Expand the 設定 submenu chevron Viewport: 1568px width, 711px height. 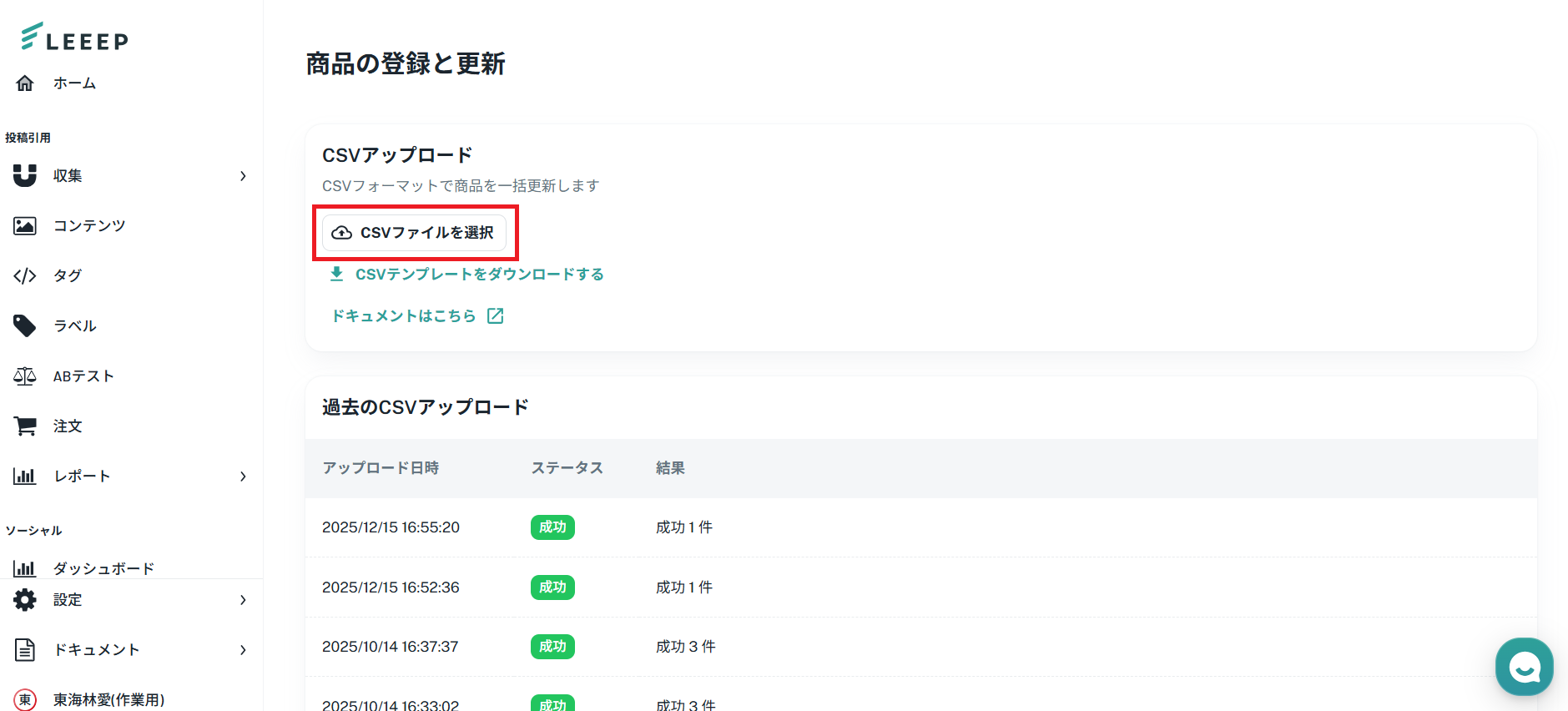click(243, 600)
